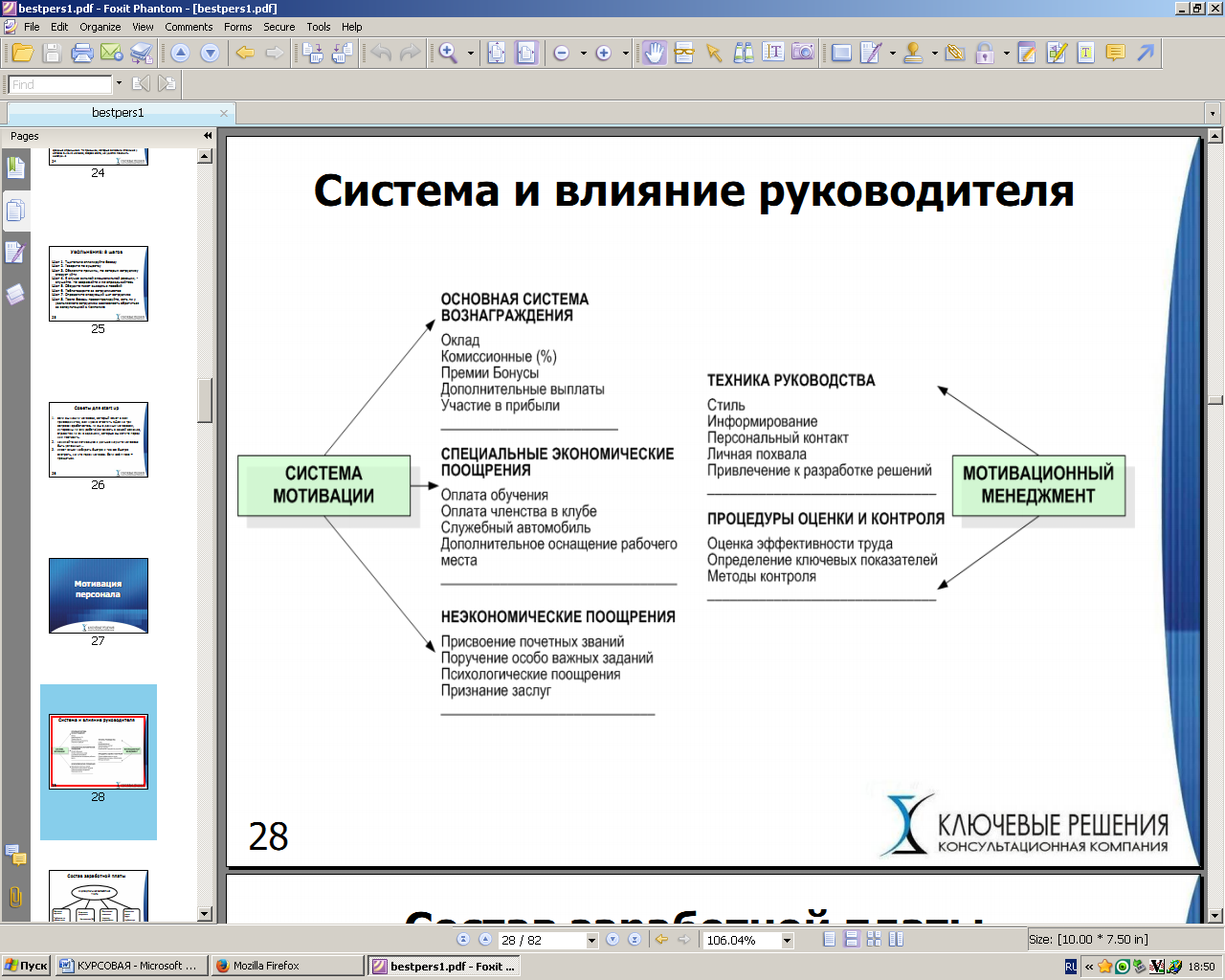Click Find Next icon next to Find box
The width and height of the screenshot is (1225, 980).
coord(167,84)
